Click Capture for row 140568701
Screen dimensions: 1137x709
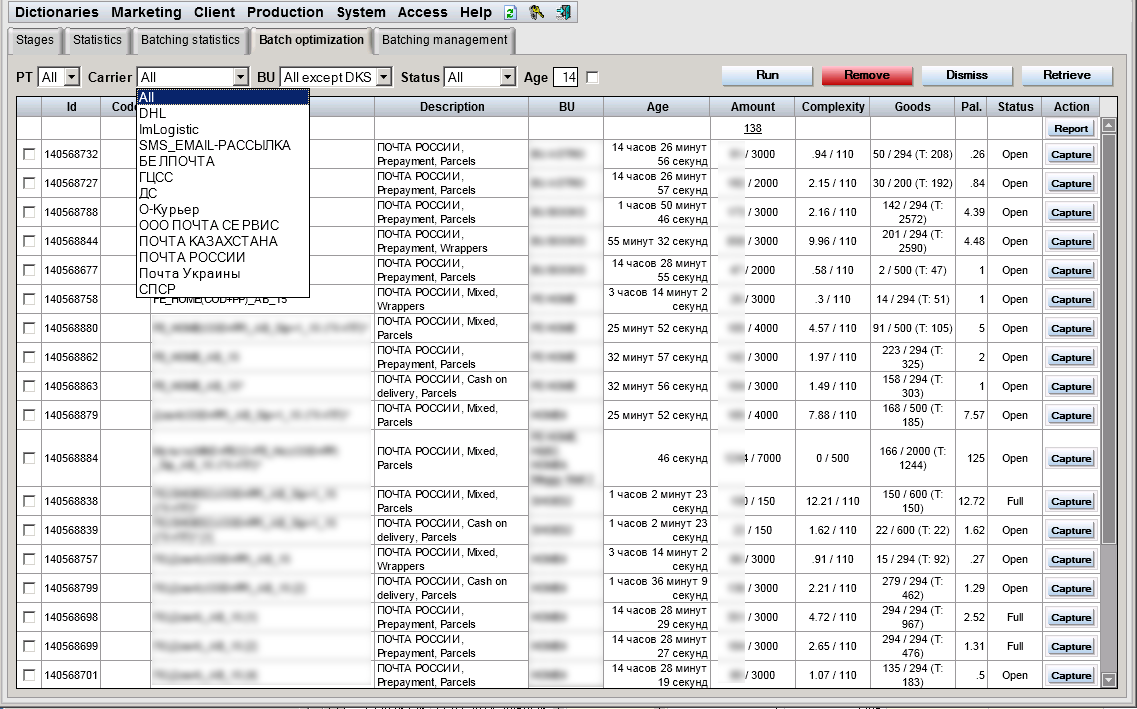(1071, 675)
